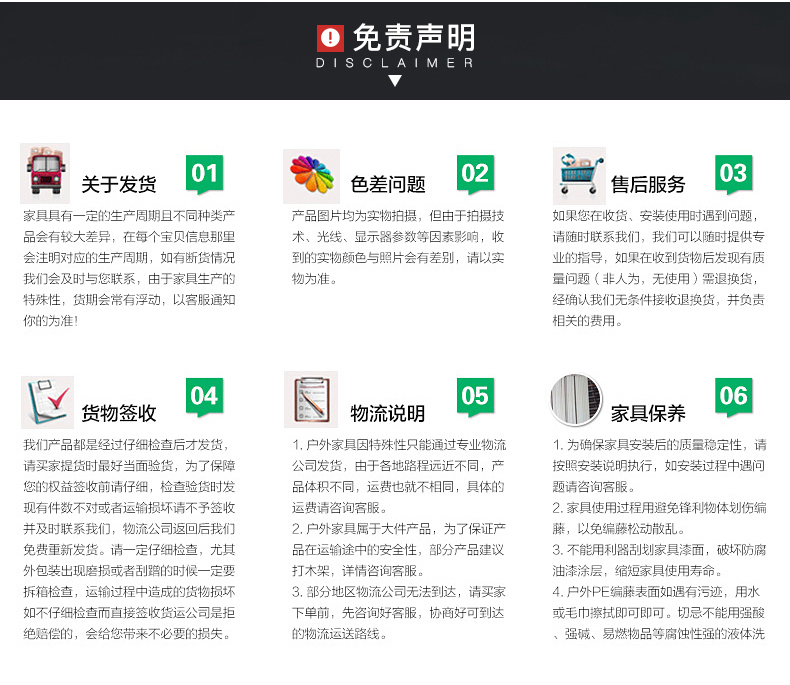Click the green 02 number badge
This screenshot has height=685, width=790.
tap(474, 175)
